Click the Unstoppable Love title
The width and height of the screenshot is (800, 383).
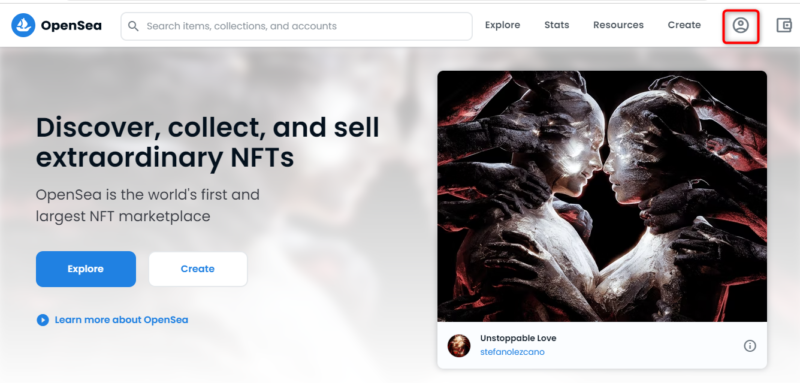(518, 338)
